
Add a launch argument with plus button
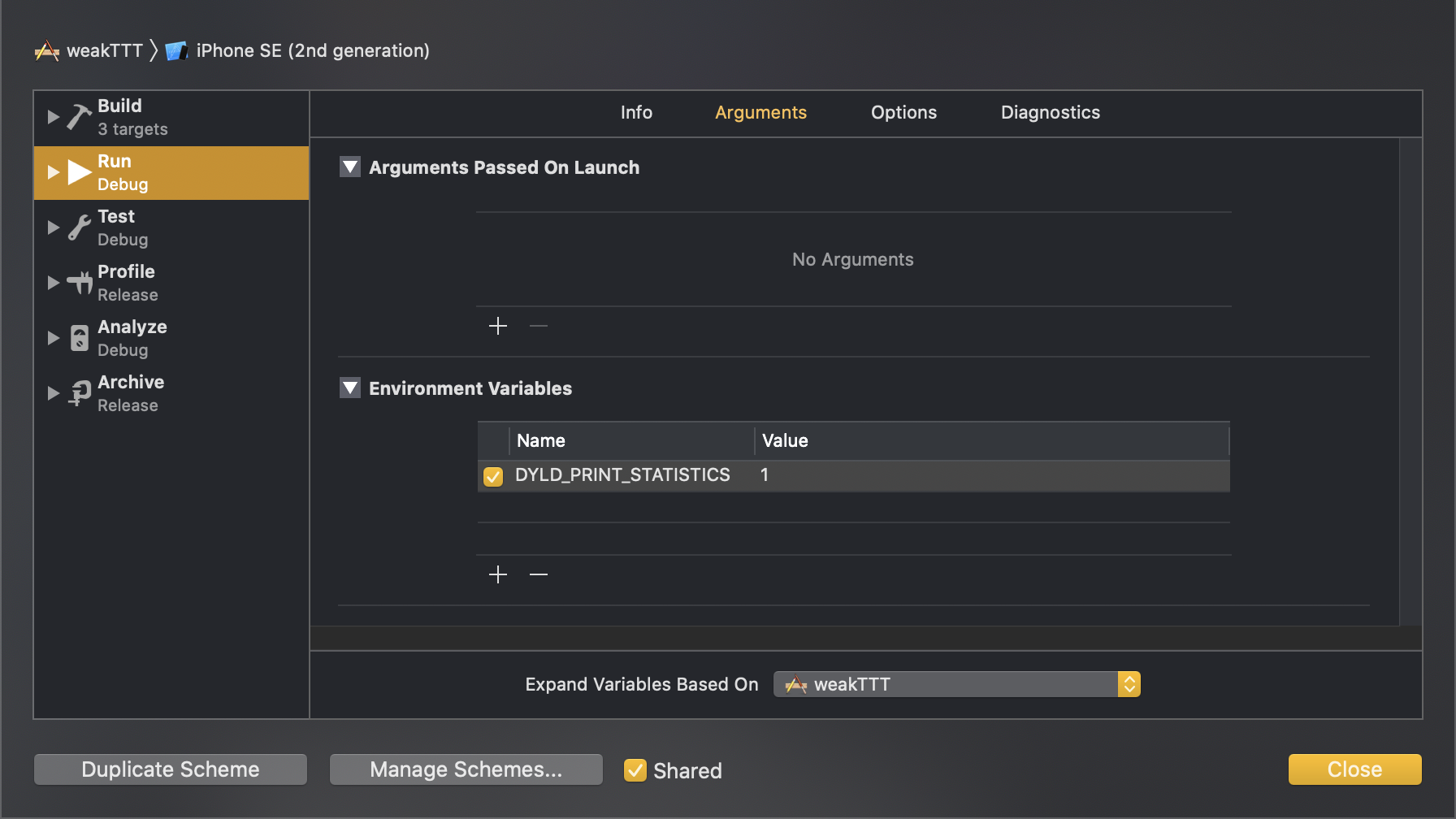[x=498, y=326]
